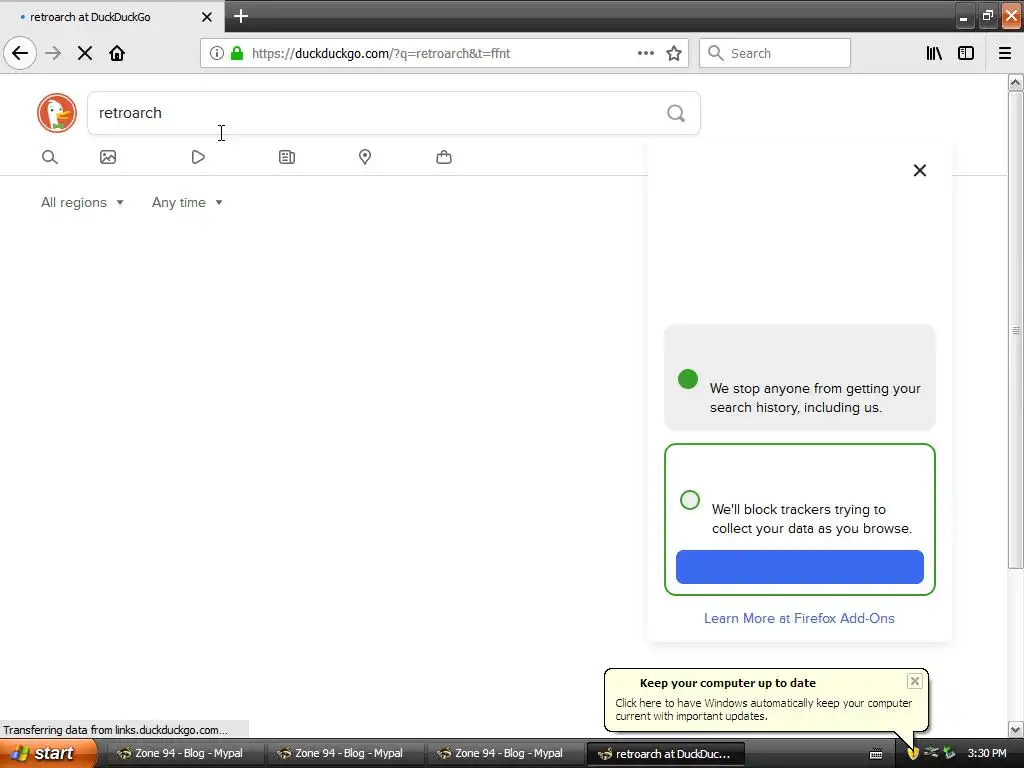Image resolution: width=1024 pixels, height=768 pixels.
Task: Open the browser home page icon
Action: (117, 53)
